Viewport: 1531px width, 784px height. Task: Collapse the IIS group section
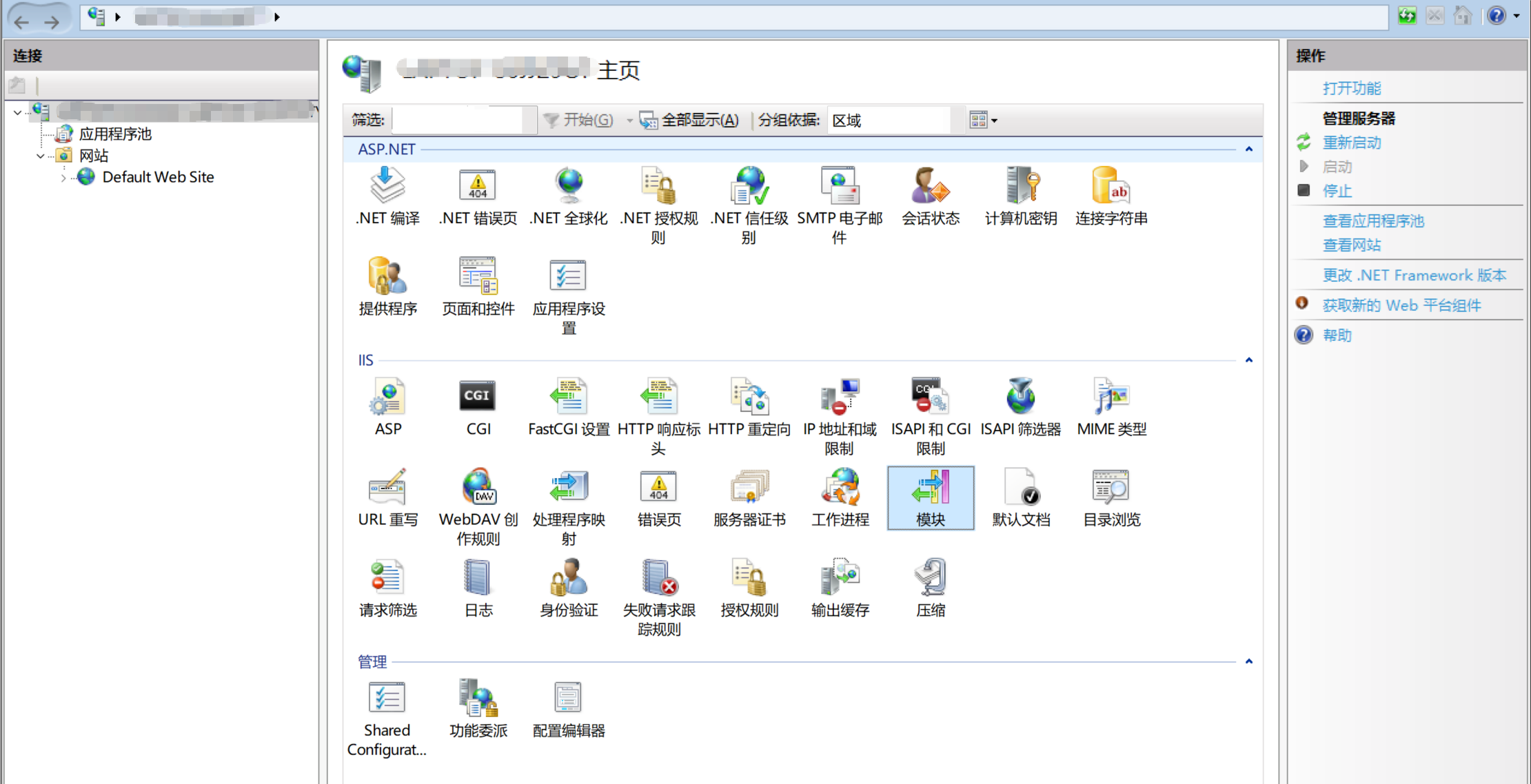pos(1248,360)
